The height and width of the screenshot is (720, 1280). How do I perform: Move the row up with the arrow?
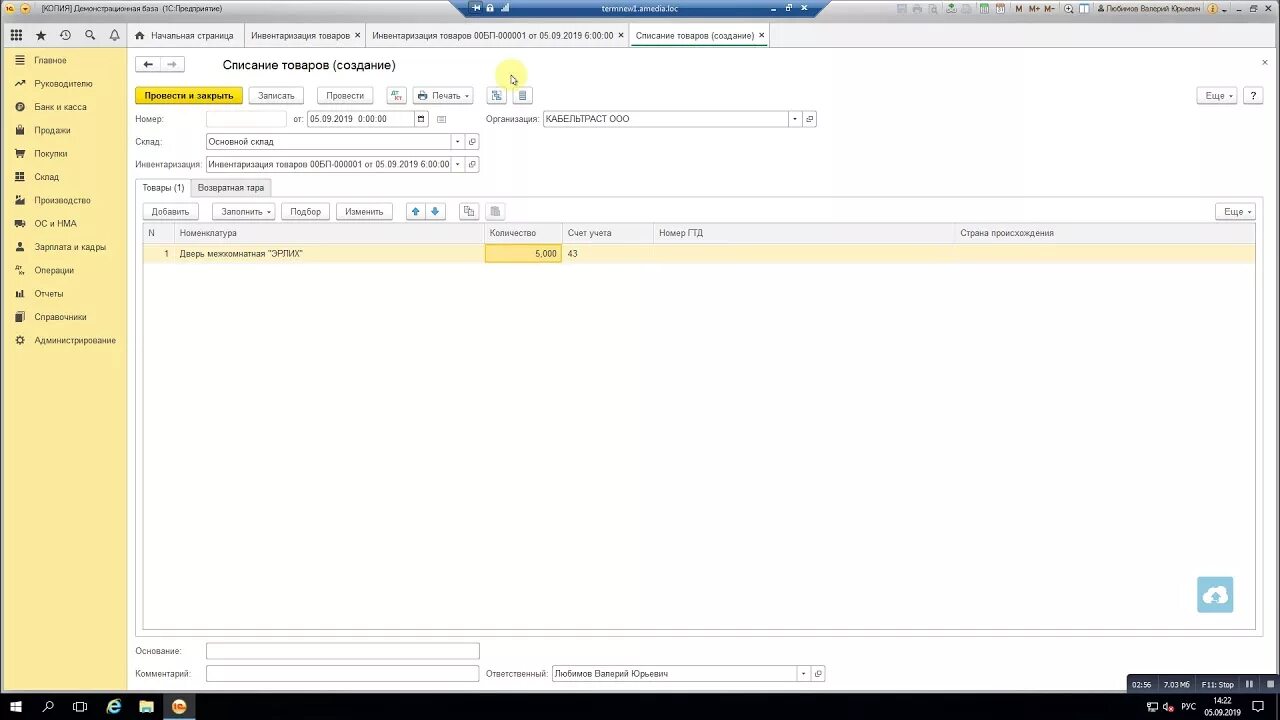[416, 212]
